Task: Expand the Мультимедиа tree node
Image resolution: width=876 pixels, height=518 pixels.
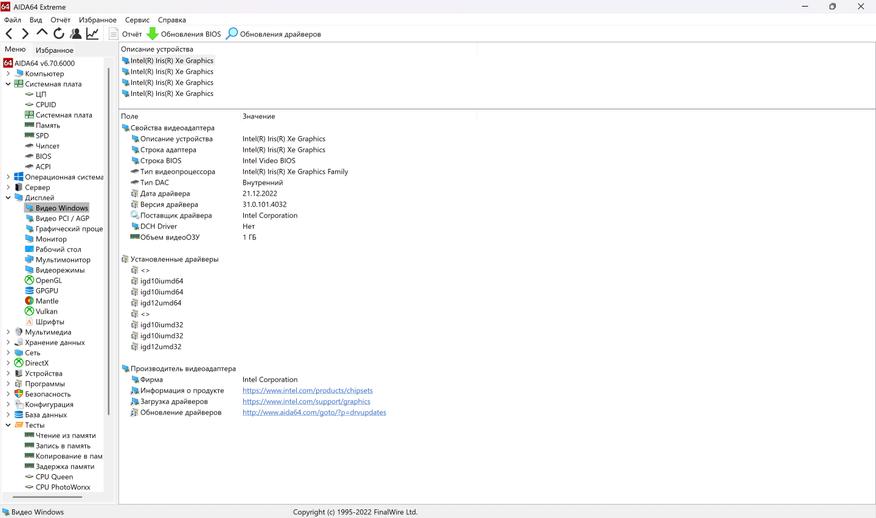Action: click(8, 332)
